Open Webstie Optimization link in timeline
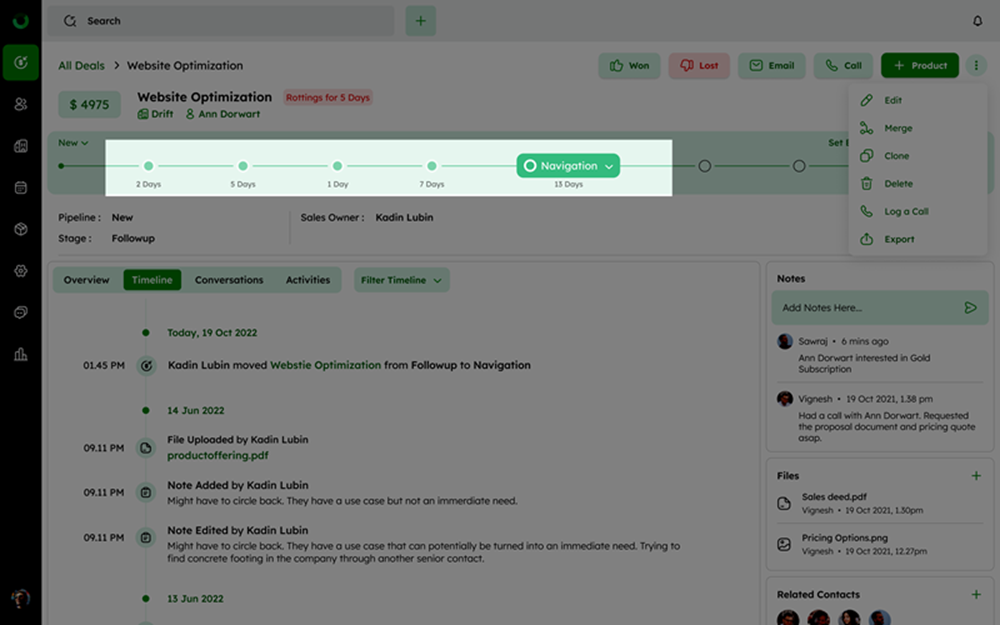 click(325, 365)
